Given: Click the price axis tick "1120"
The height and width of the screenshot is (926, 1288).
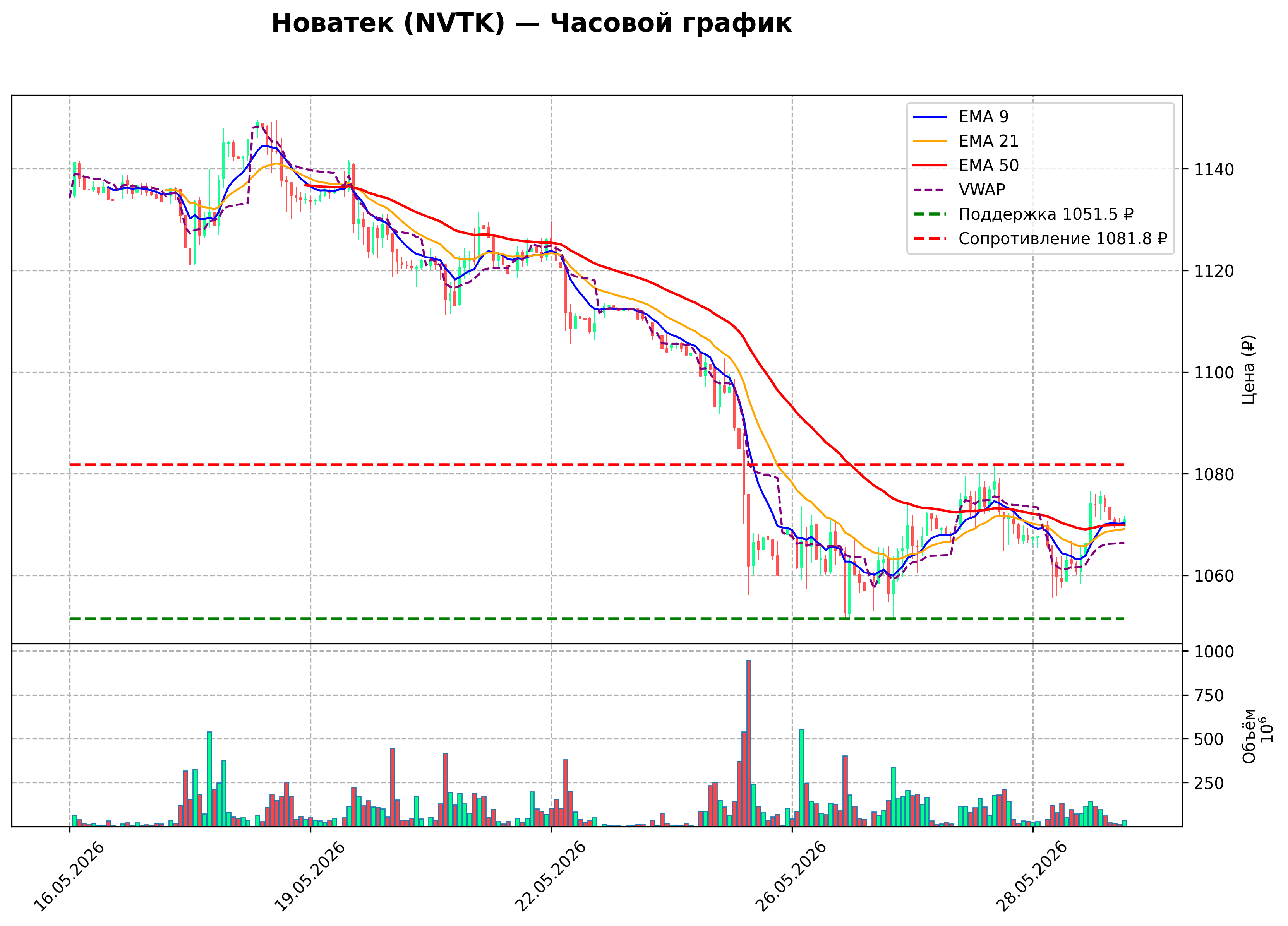Looking at the screenshot, I should (1214, 271).
